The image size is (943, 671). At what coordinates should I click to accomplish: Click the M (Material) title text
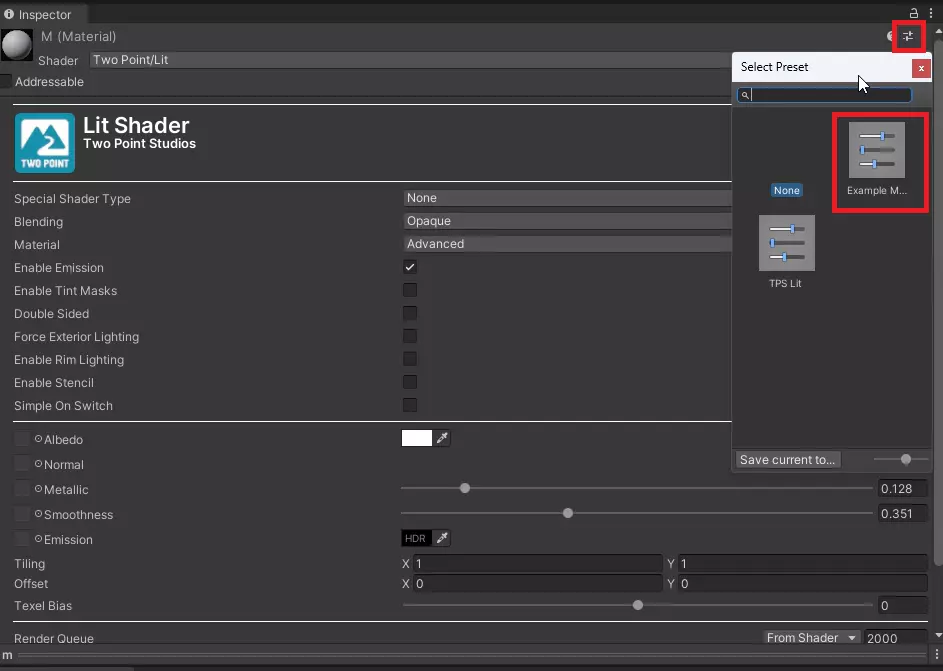pos(78,36)
